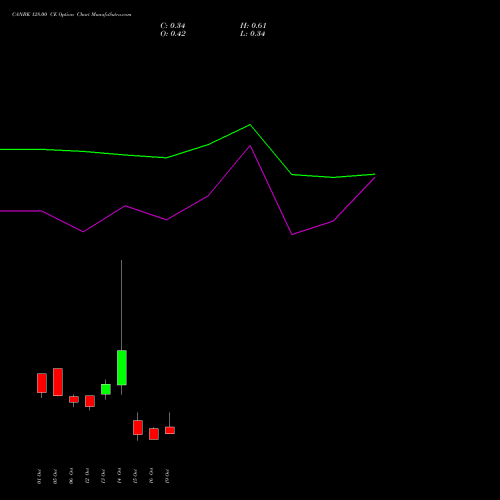Click the '14 Oct' date axis label
Image resolution: width=500 pixels, height=500 pixels.
click(119, 476)
